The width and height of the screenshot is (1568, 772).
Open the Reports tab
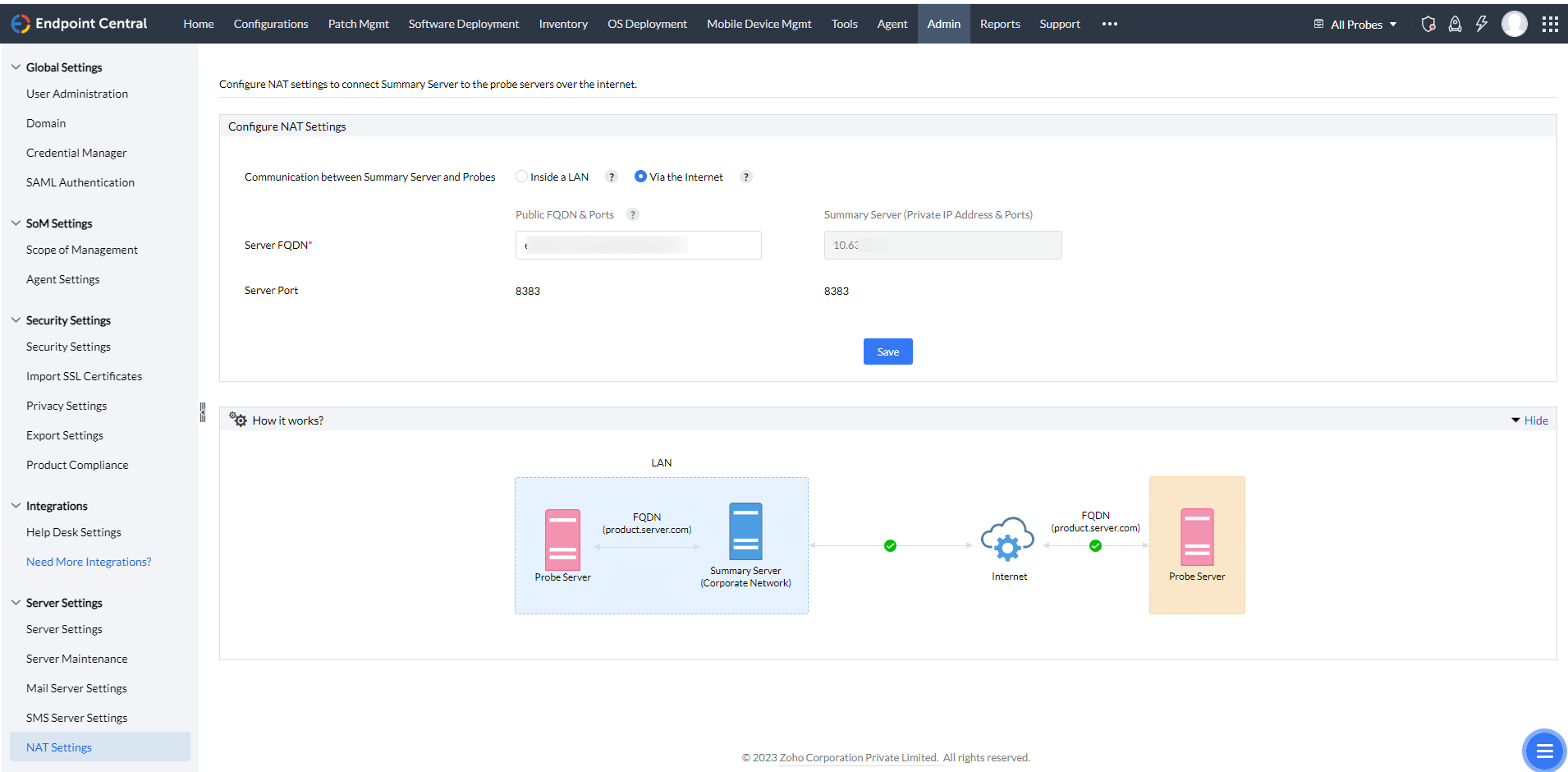[x=1000, y=24]
